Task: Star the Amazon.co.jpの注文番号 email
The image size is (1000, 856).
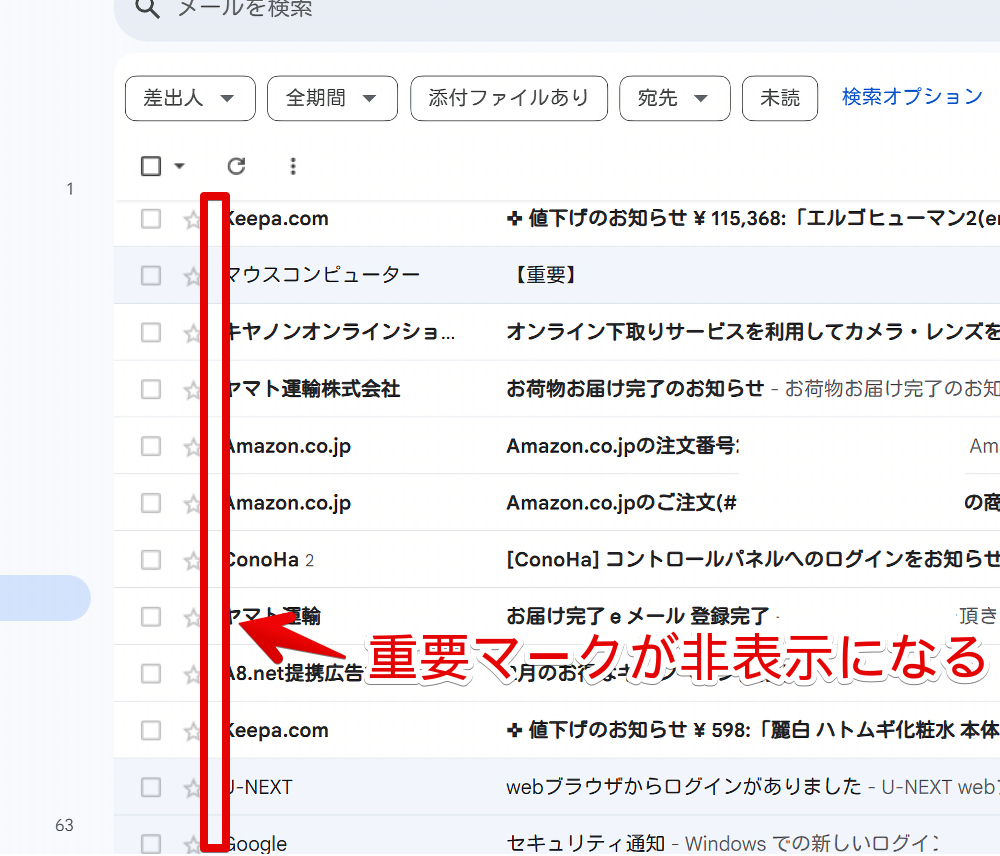Action: coord(192,447)
